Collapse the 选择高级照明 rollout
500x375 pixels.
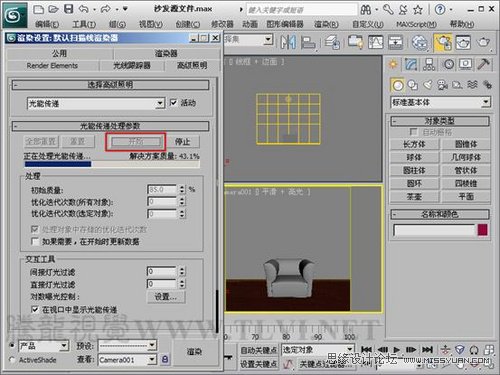(110, 85)
